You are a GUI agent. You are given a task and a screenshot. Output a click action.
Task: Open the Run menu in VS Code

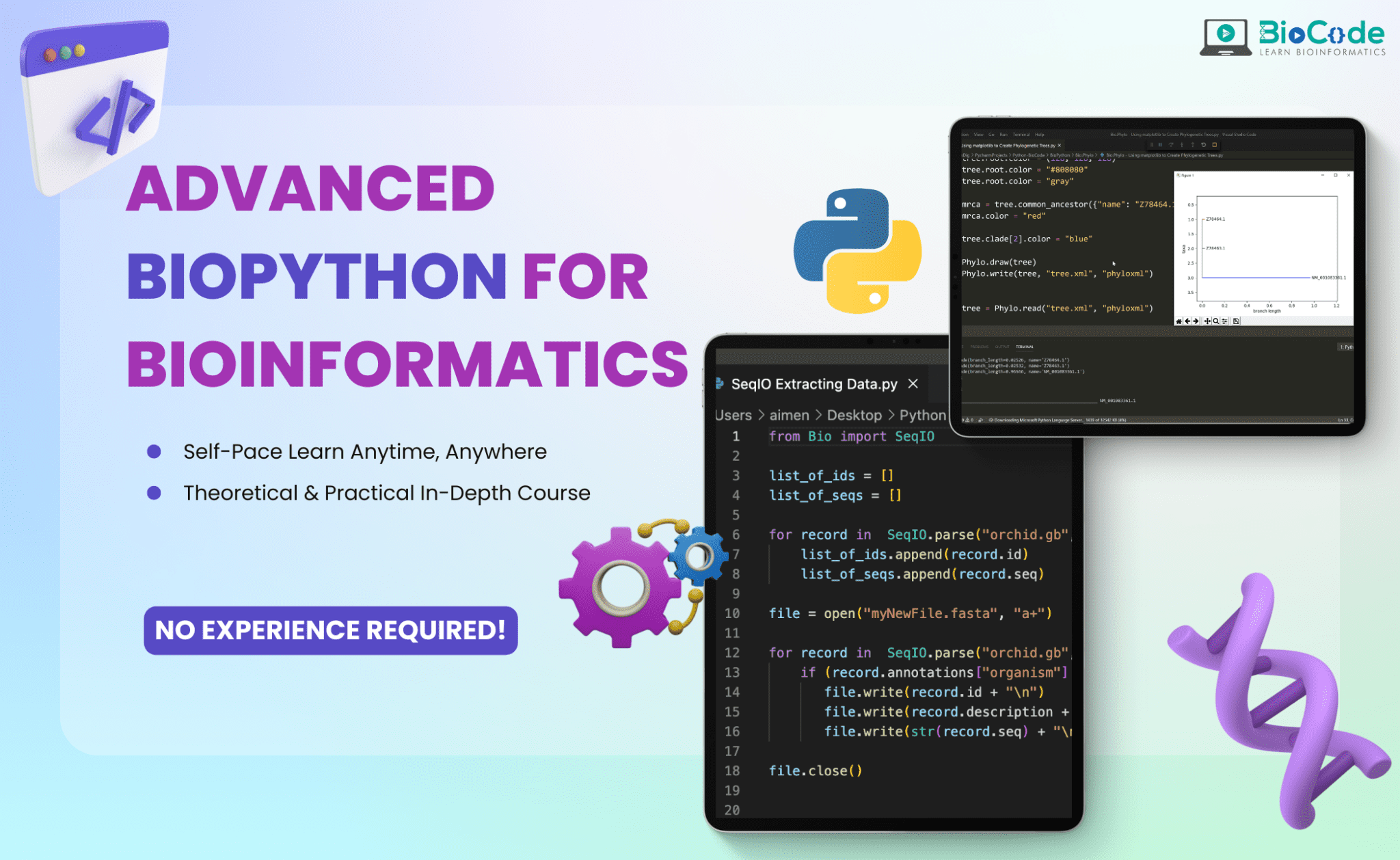pos(1004,135)
